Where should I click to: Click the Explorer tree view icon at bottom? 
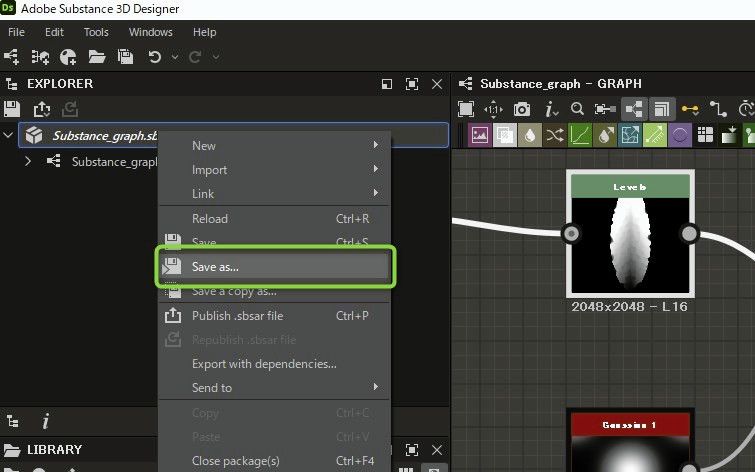coord(13,421)
